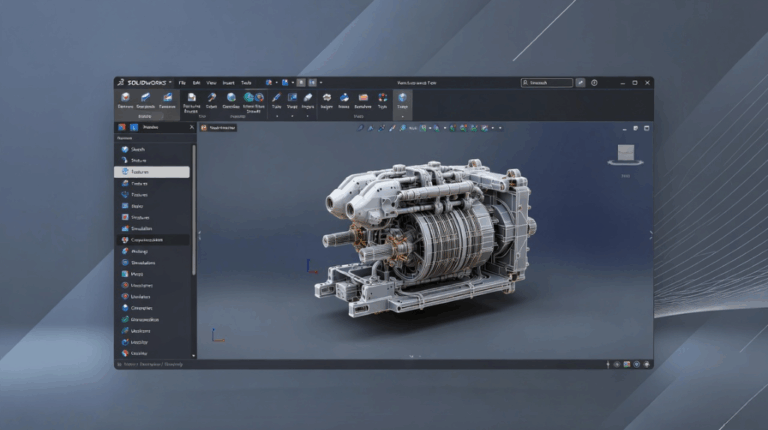Screen dimensions: 768x430
Task: Click the blue square ribbon icon beside the pencil
Action: 292,97
